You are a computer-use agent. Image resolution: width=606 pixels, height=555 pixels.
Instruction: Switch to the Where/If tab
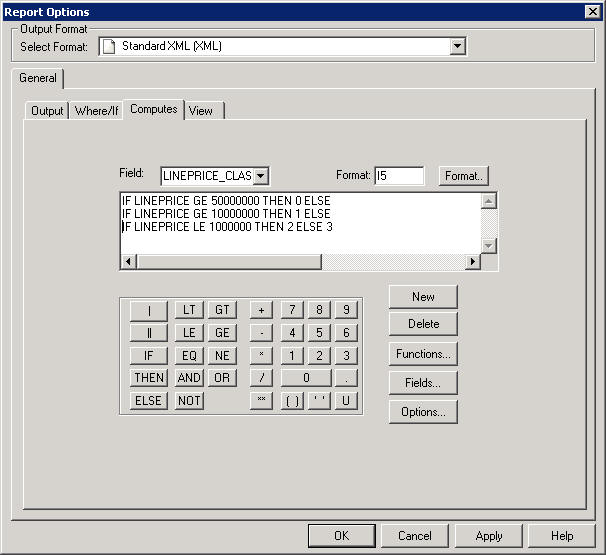point(97,111)
